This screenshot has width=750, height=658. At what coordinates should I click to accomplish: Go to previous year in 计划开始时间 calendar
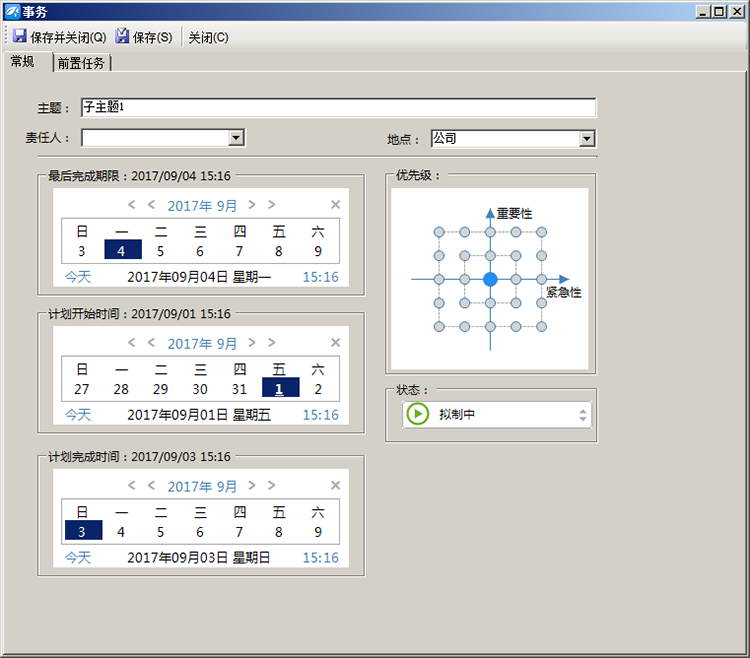(x=132, y=343)
